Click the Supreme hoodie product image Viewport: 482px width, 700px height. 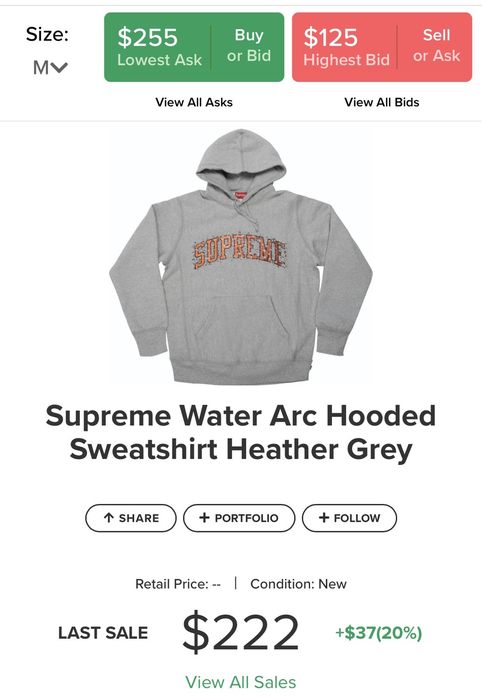click(241, 257)
